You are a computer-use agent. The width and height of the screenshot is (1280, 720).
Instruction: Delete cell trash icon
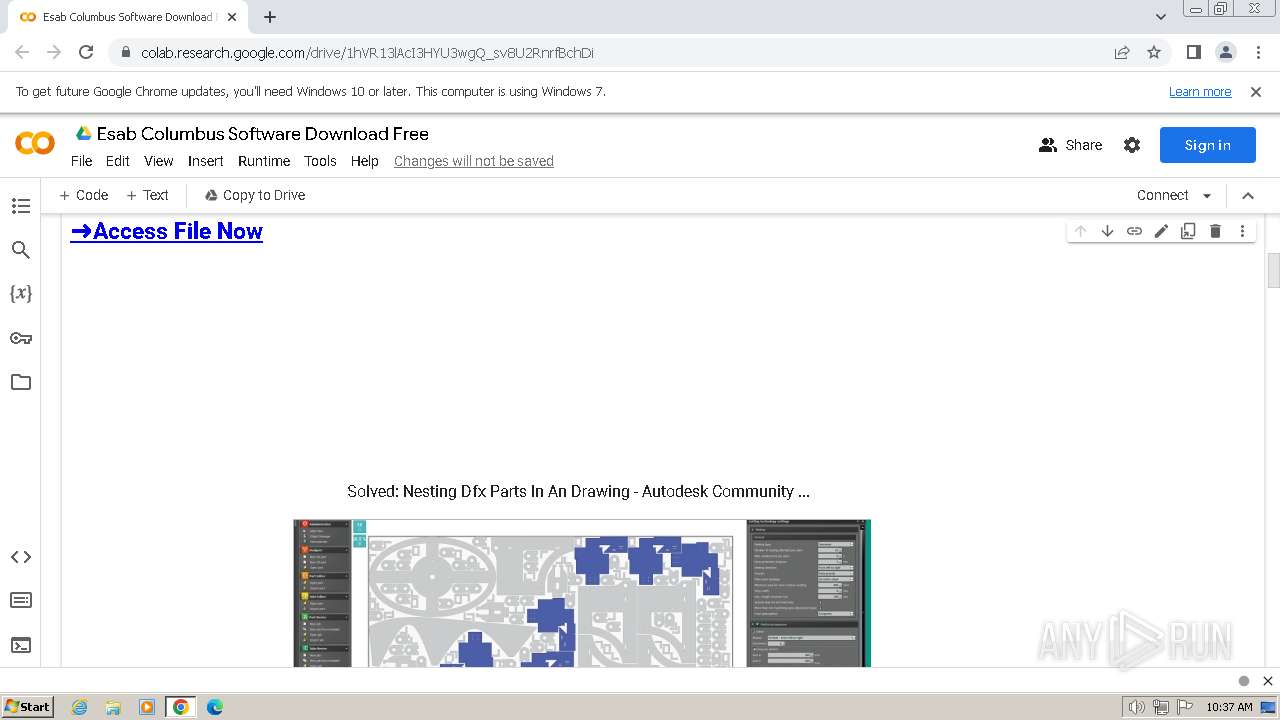pyautogui.click(x=1215, y=231)
